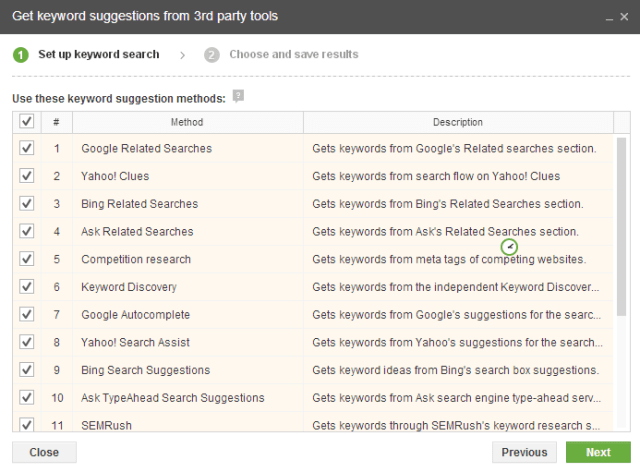Click step 2 gray circle icon
The image size is (640, 472).
(212, 55)
